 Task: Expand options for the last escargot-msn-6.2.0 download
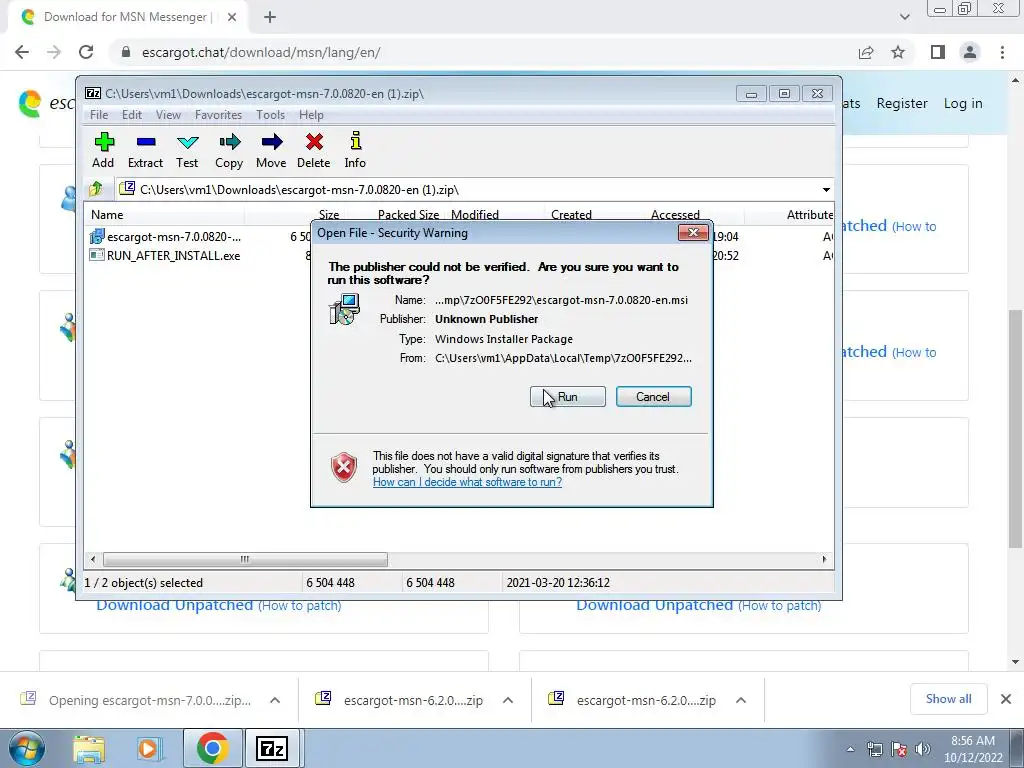(741, 700)
